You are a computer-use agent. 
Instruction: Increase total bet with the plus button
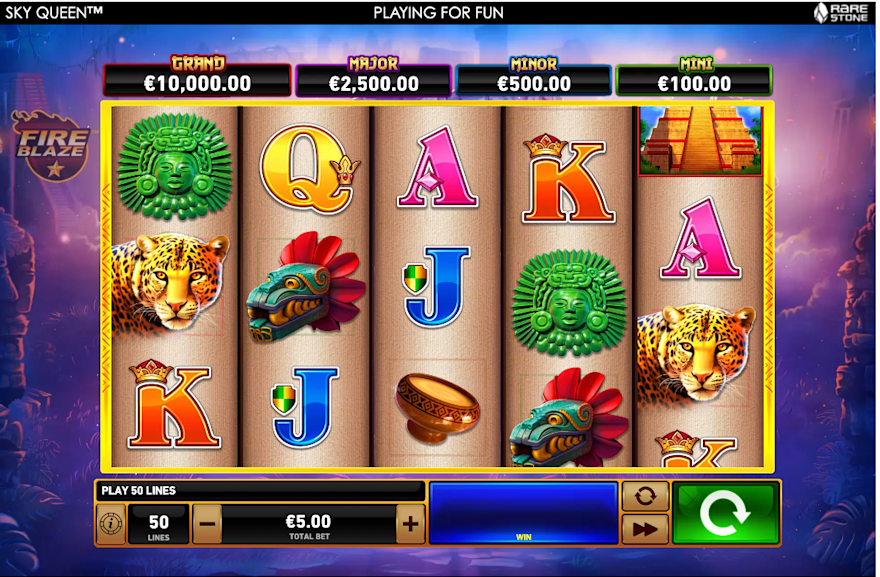click(410, 524)
